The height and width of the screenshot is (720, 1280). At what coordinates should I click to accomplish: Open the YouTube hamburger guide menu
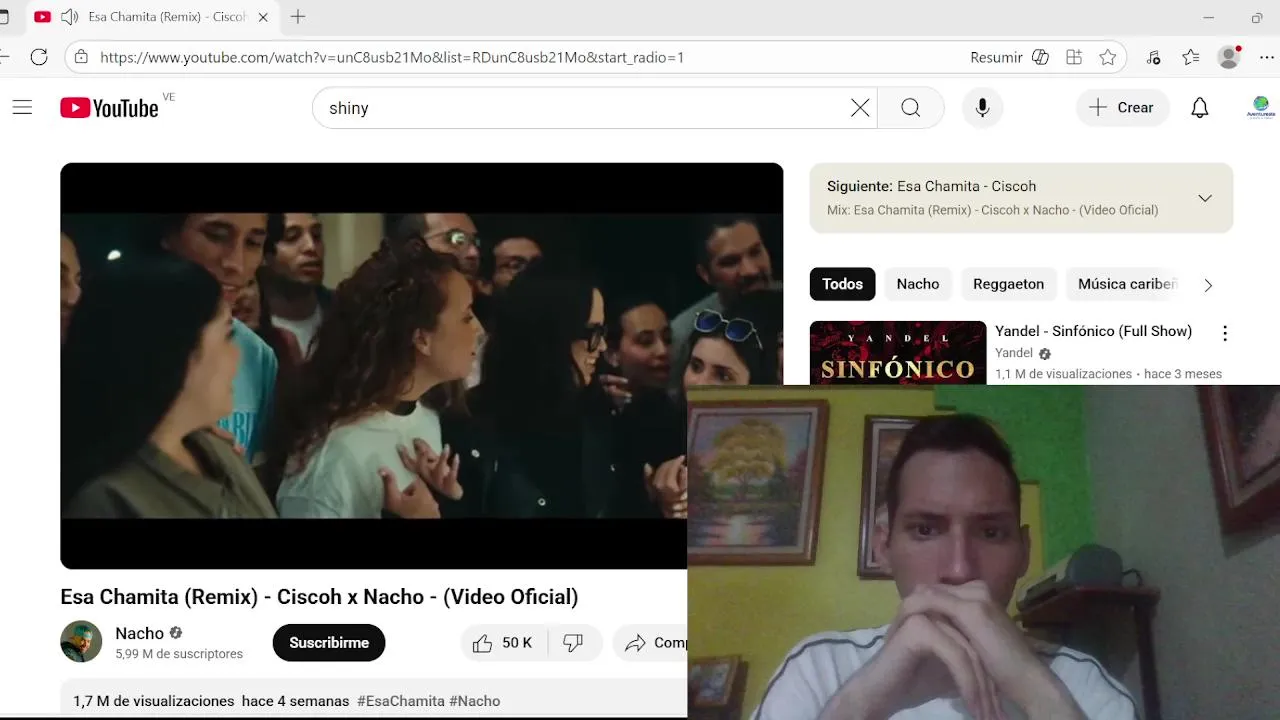pos(22,107)
